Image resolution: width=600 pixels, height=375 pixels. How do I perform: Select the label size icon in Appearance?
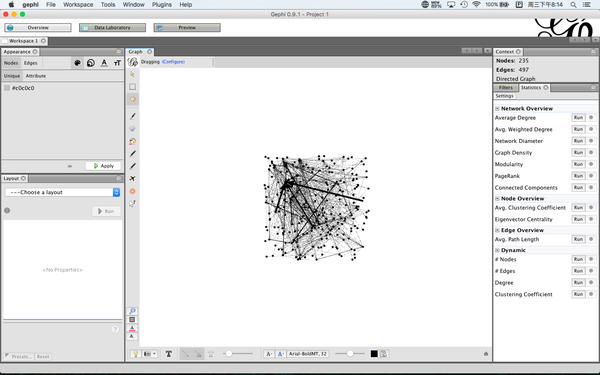[x=117, y=63]
